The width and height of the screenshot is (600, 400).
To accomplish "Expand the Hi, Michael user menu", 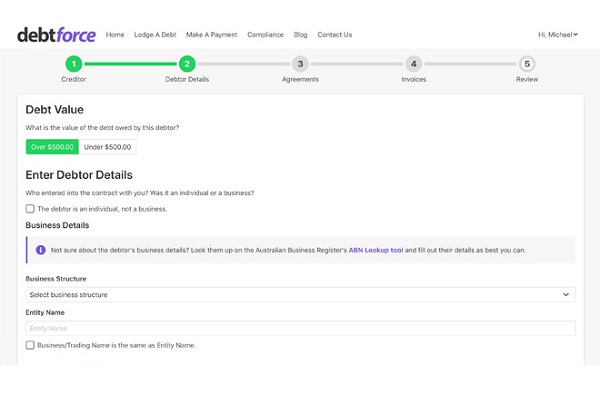I will [558, 34].
